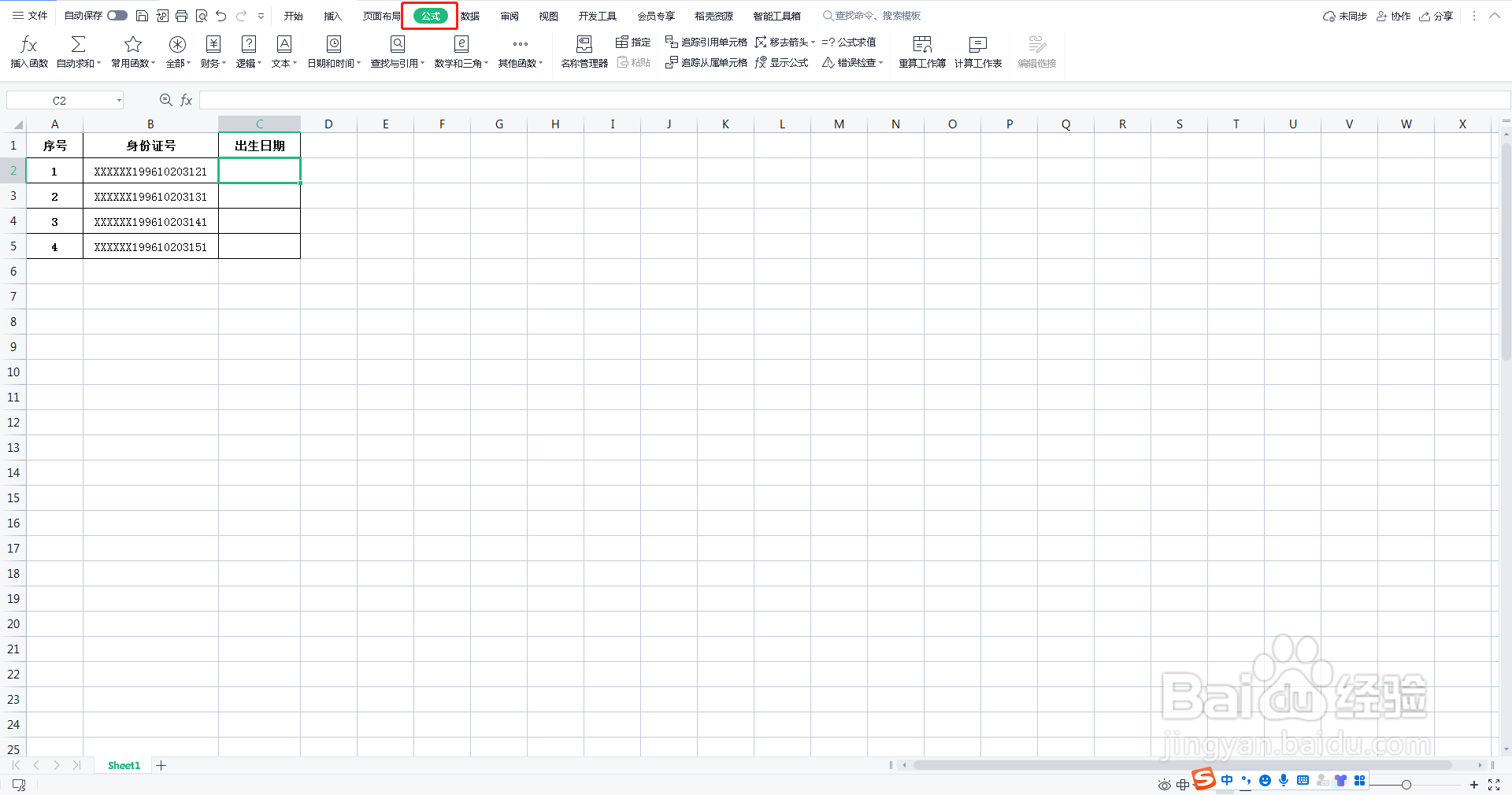1512x795 pixels.
Task: Switch to the Page Layout (页面布局) tab
Action: (382, 16)
